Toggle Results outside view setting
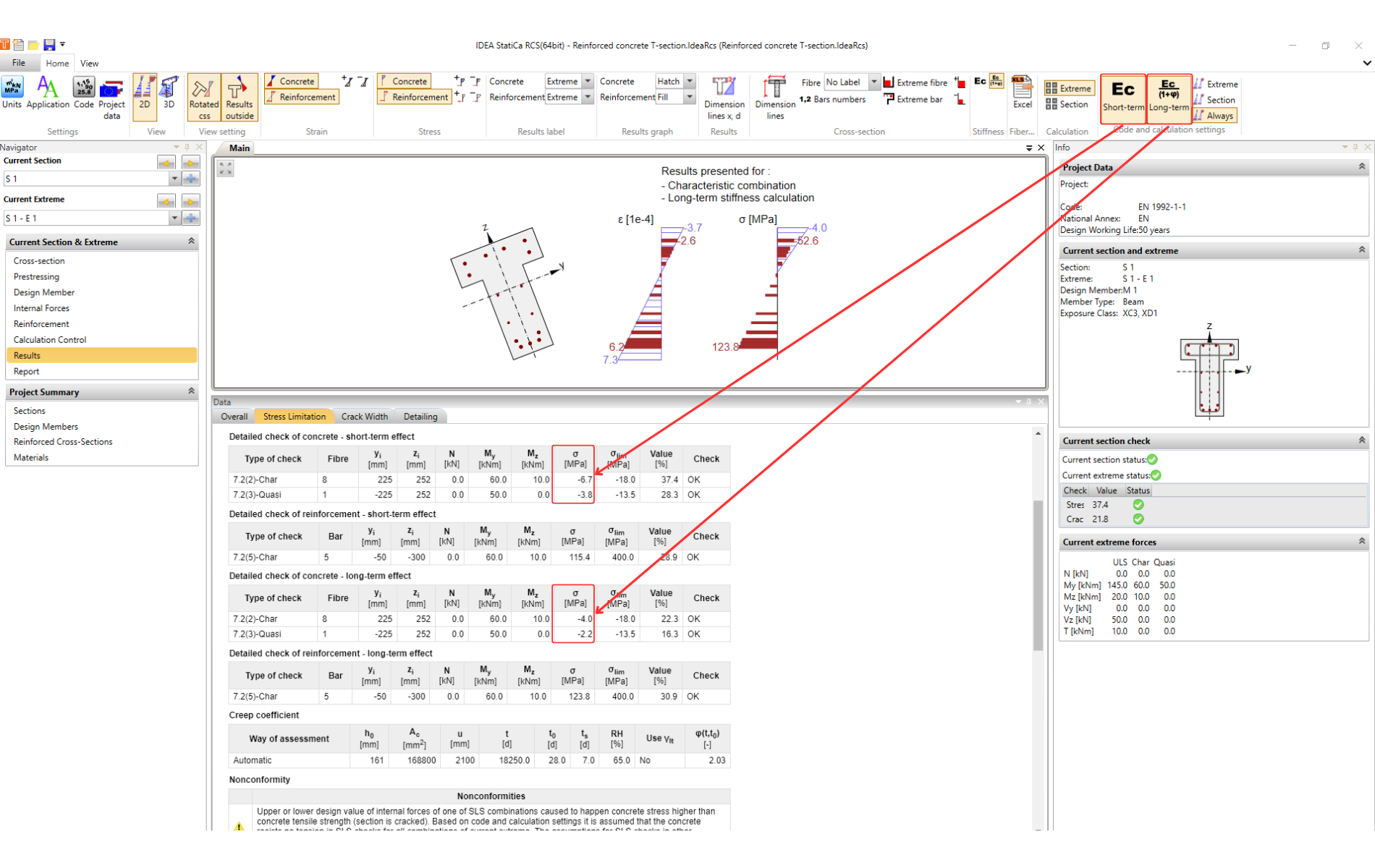The height and width of the screenshot is (868, 1375). tap(239, 98)
